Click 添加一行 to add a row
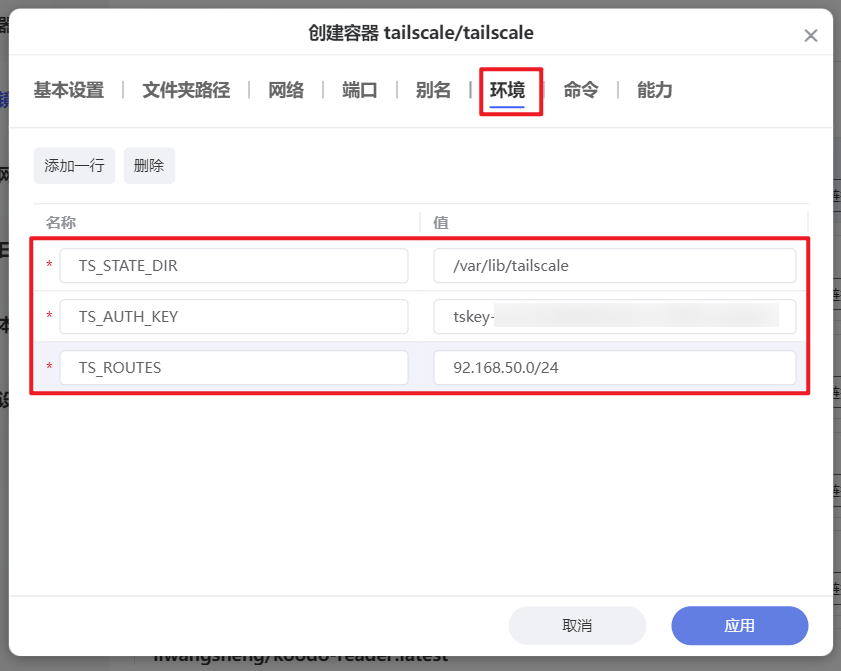The height and width of the screenshot is (671, 841). click(x=73, y=165)
